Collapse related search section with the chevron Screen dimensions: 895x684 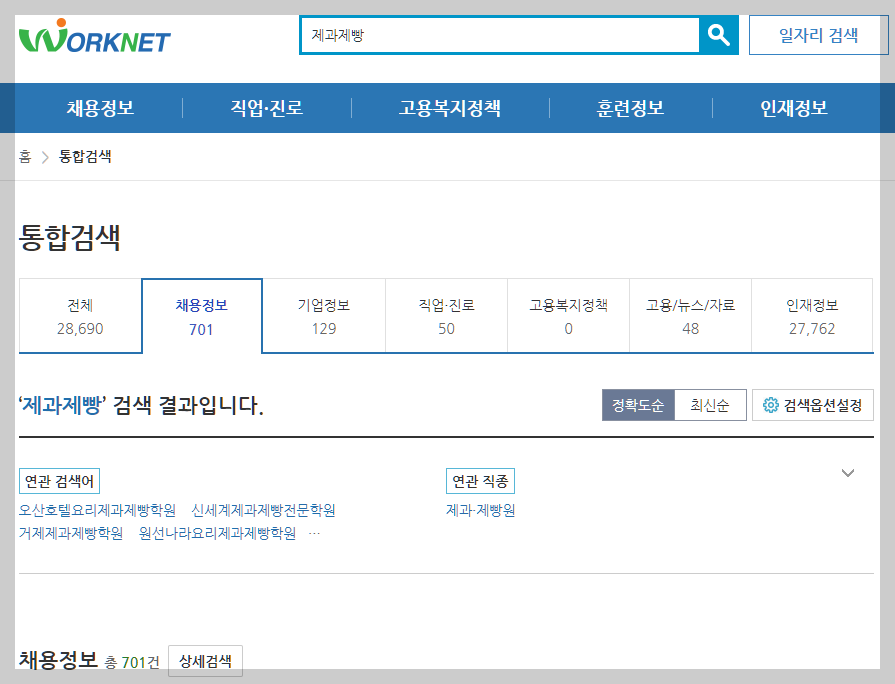pyautogui.click(x=849, y=471)
